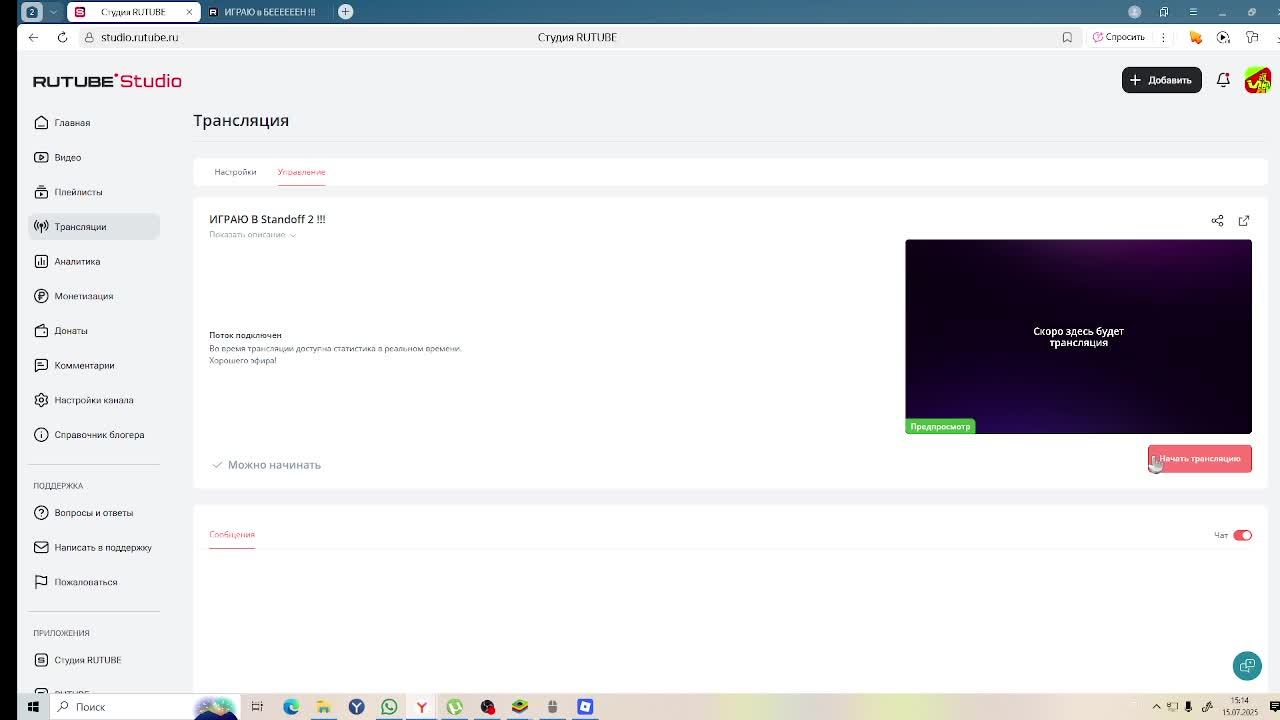The image size is (1280, 720).
Task: Click the stream preview player
Action: 1078,336
